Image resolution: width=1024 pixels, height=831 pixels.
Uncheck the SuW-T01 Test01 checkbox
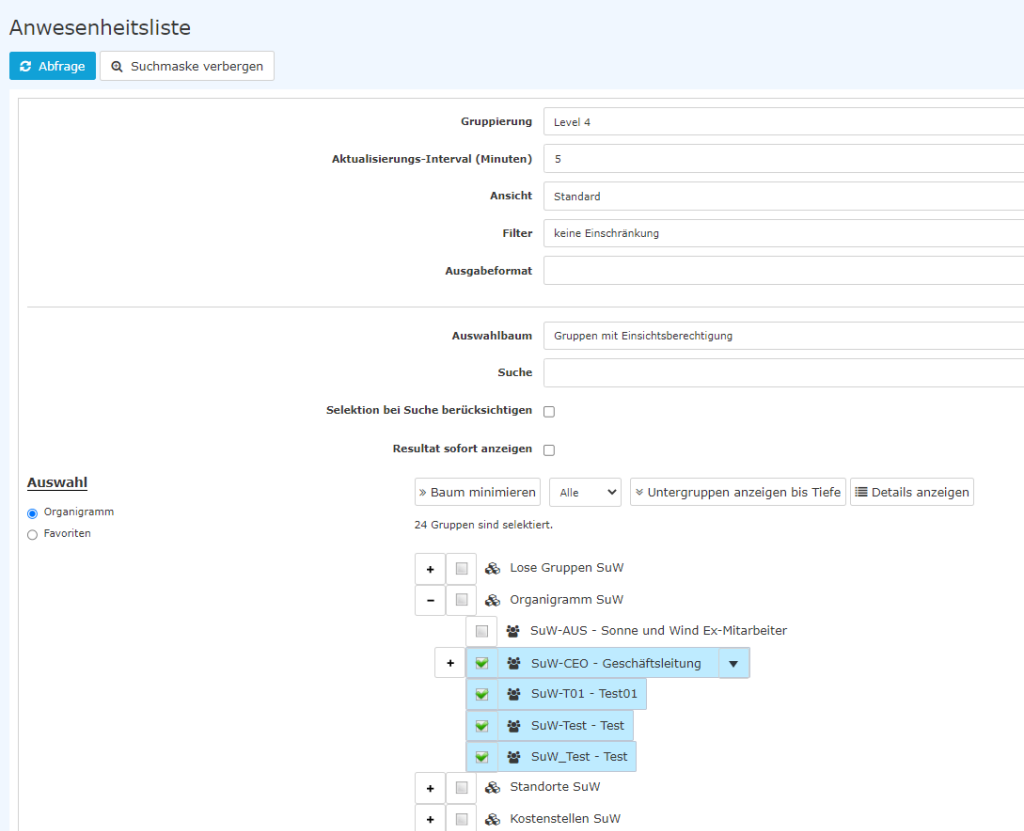pyautogui.click(x=482, y=694)
